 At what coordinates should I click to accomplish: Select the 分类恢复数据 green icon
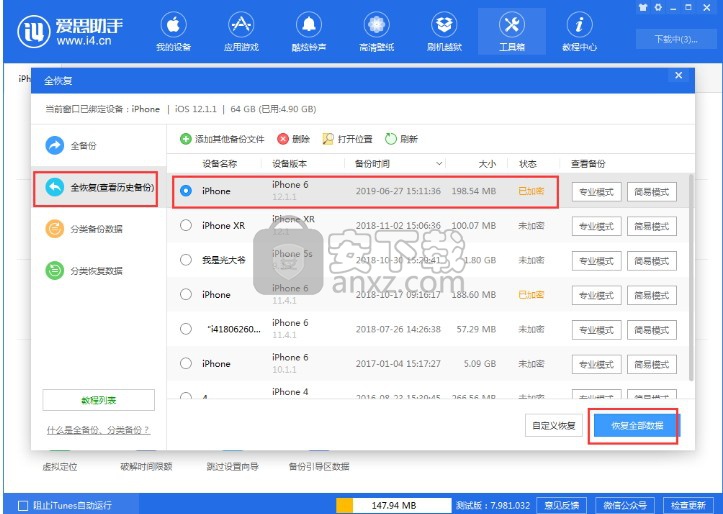[x=54, y=271]
